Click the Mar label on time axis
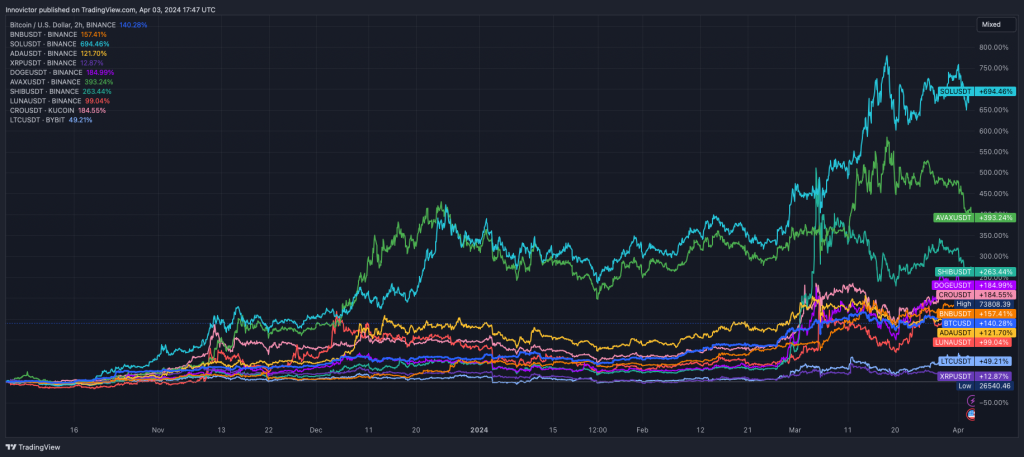The width and height of the screenshot is (1024, 457). point(794,428)
